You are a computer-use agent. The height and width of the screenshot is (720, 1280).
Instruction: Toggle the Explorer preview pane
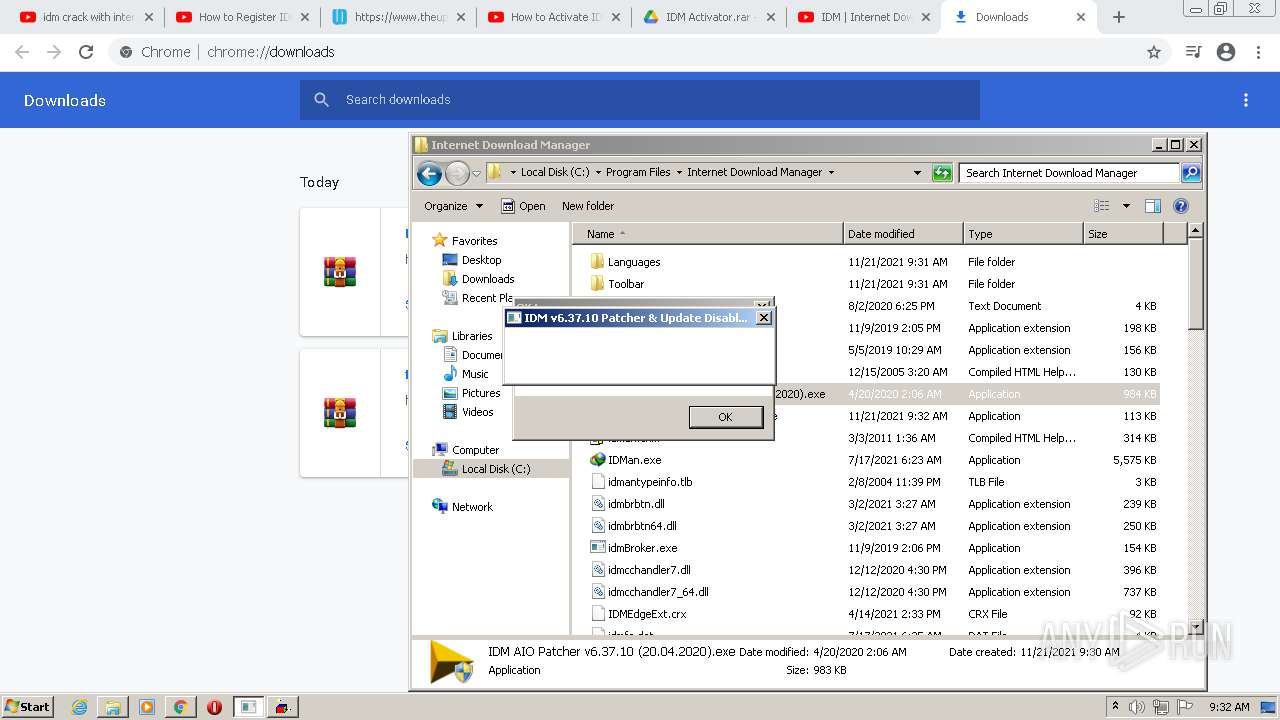[1153, 206]
